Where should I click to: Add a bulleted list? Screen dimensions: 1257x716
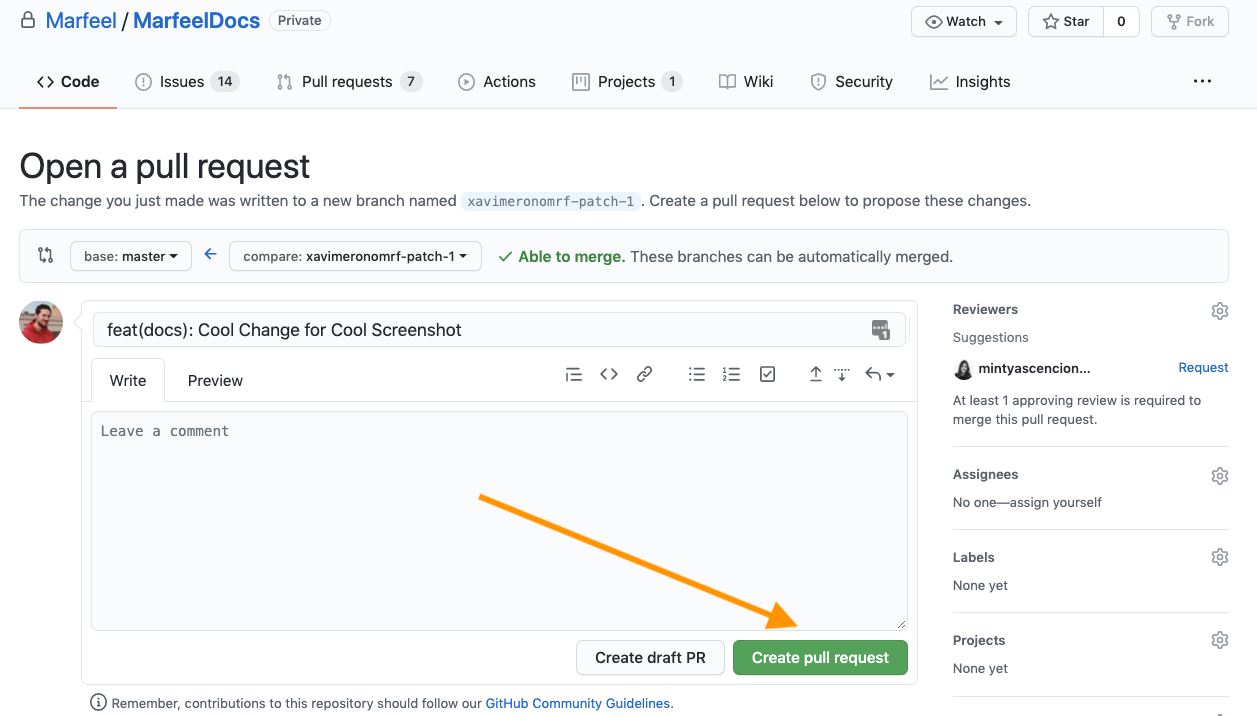point(697,374)
